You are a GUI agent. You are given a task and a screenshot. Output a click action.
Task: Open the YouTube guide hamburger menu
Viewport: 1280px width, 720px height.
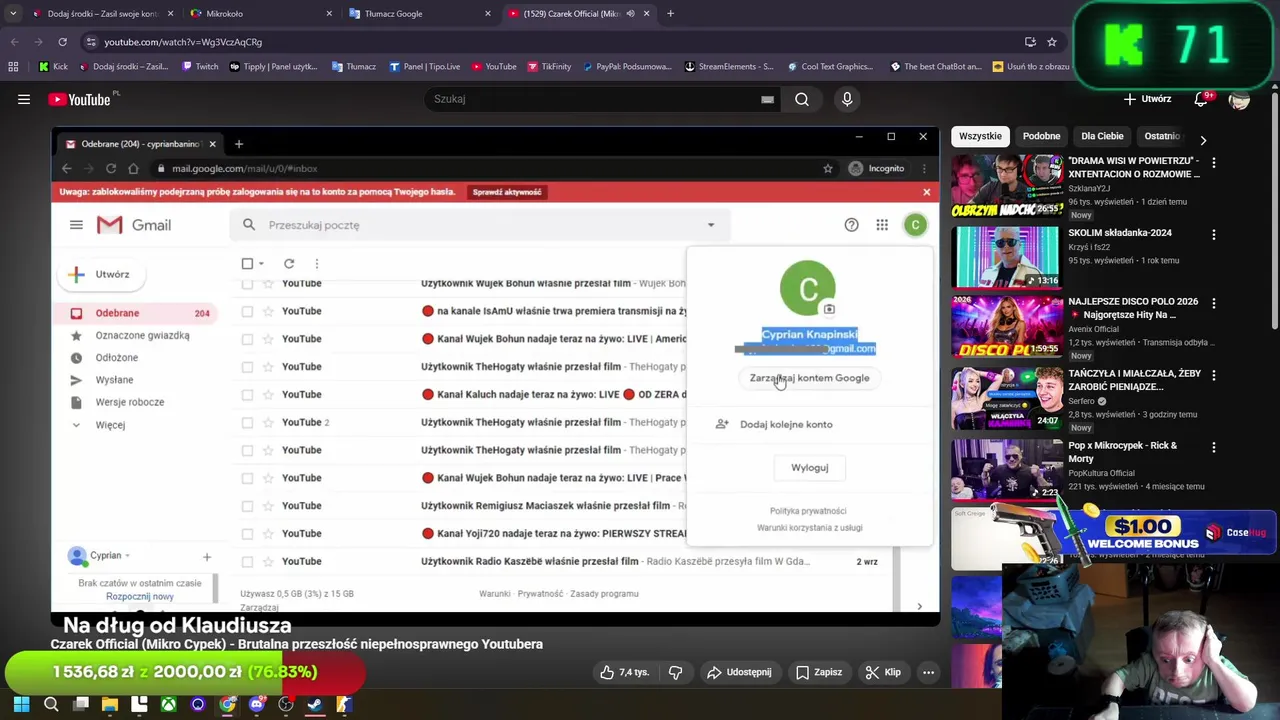point(24,99)
